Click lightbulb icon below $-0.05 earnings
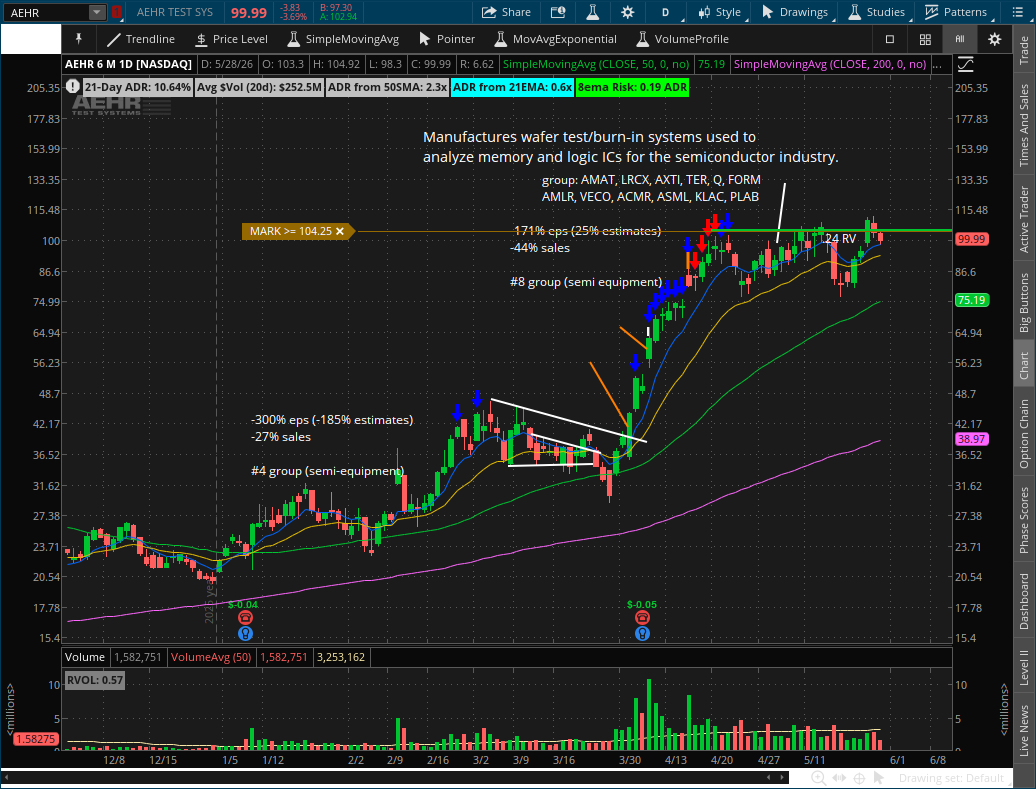 (x=642, y=634)
